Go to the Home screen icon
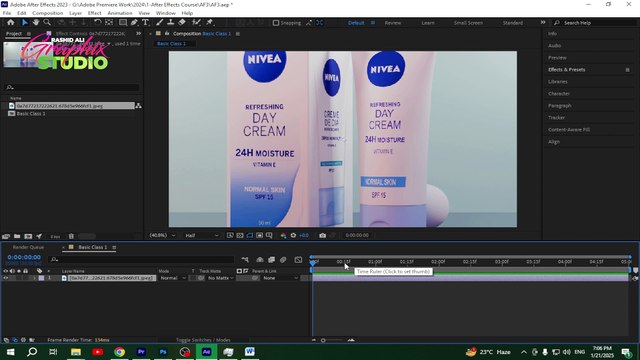 point(11,22)
